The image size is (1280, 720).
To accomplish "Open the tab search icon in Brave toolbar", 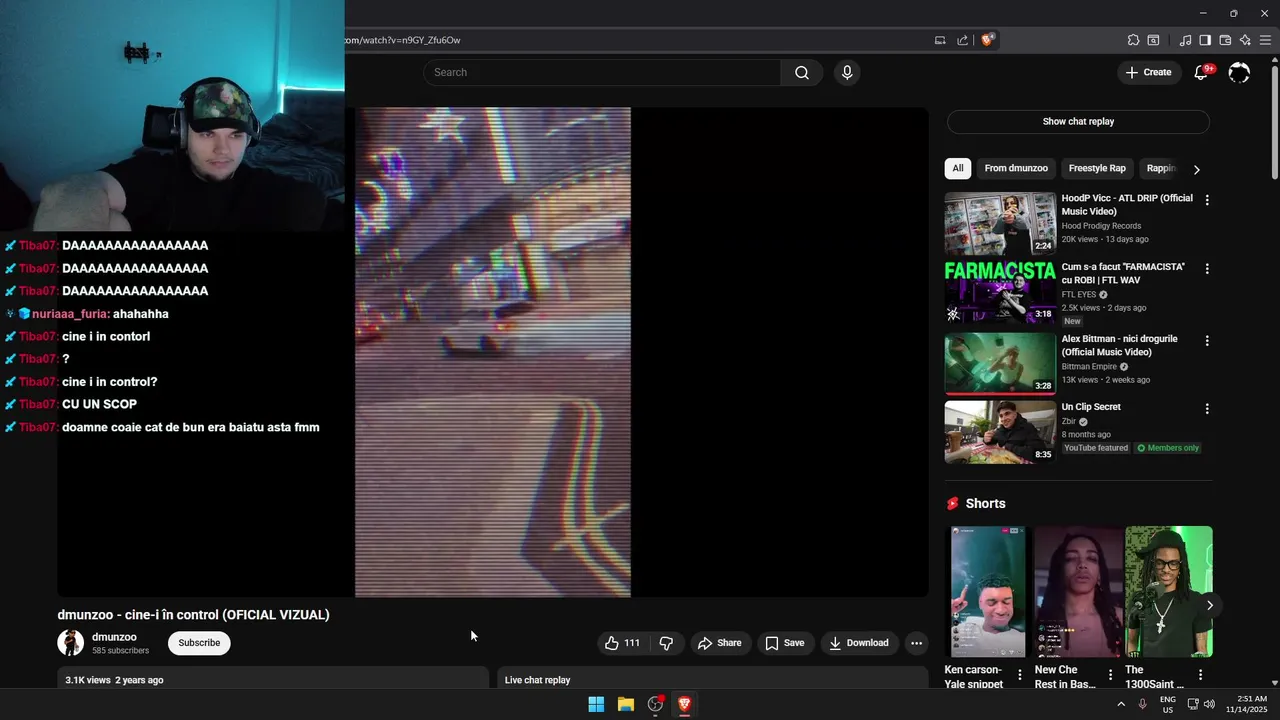I will 1153,40.
